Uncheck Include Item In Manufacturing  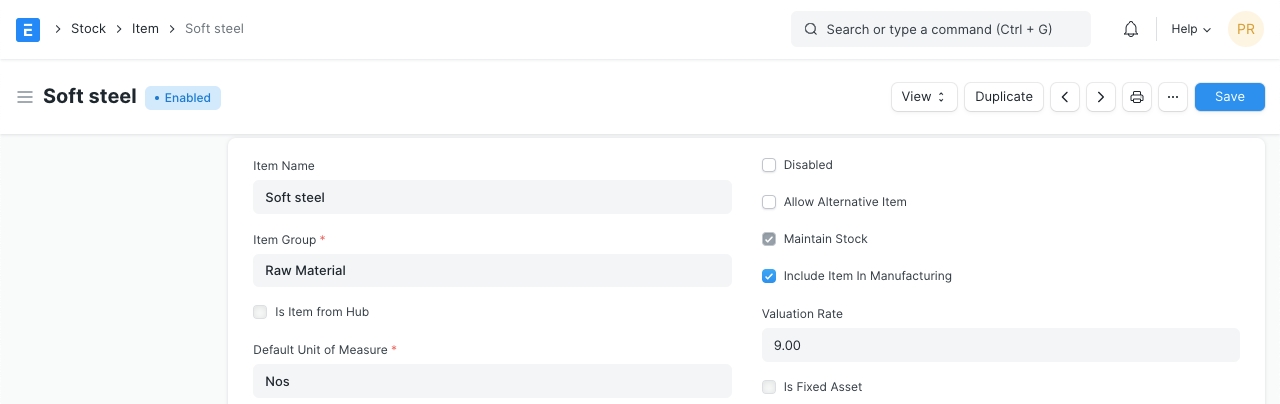tap(769, 276)
